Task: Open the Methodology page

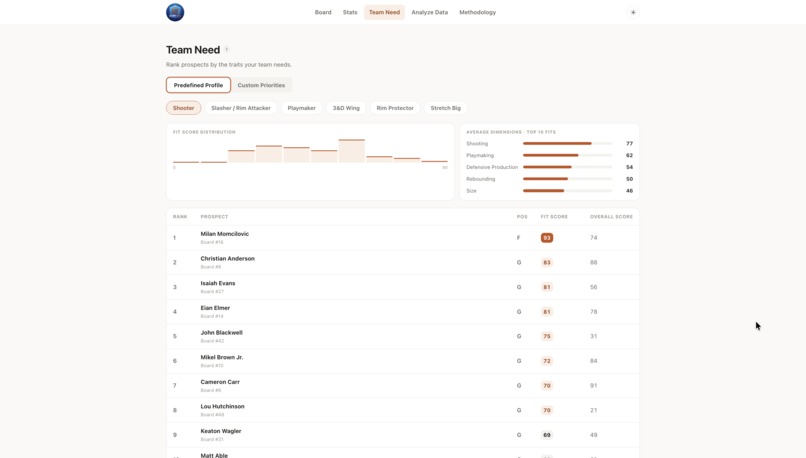Action: click(x=477, y=12)
